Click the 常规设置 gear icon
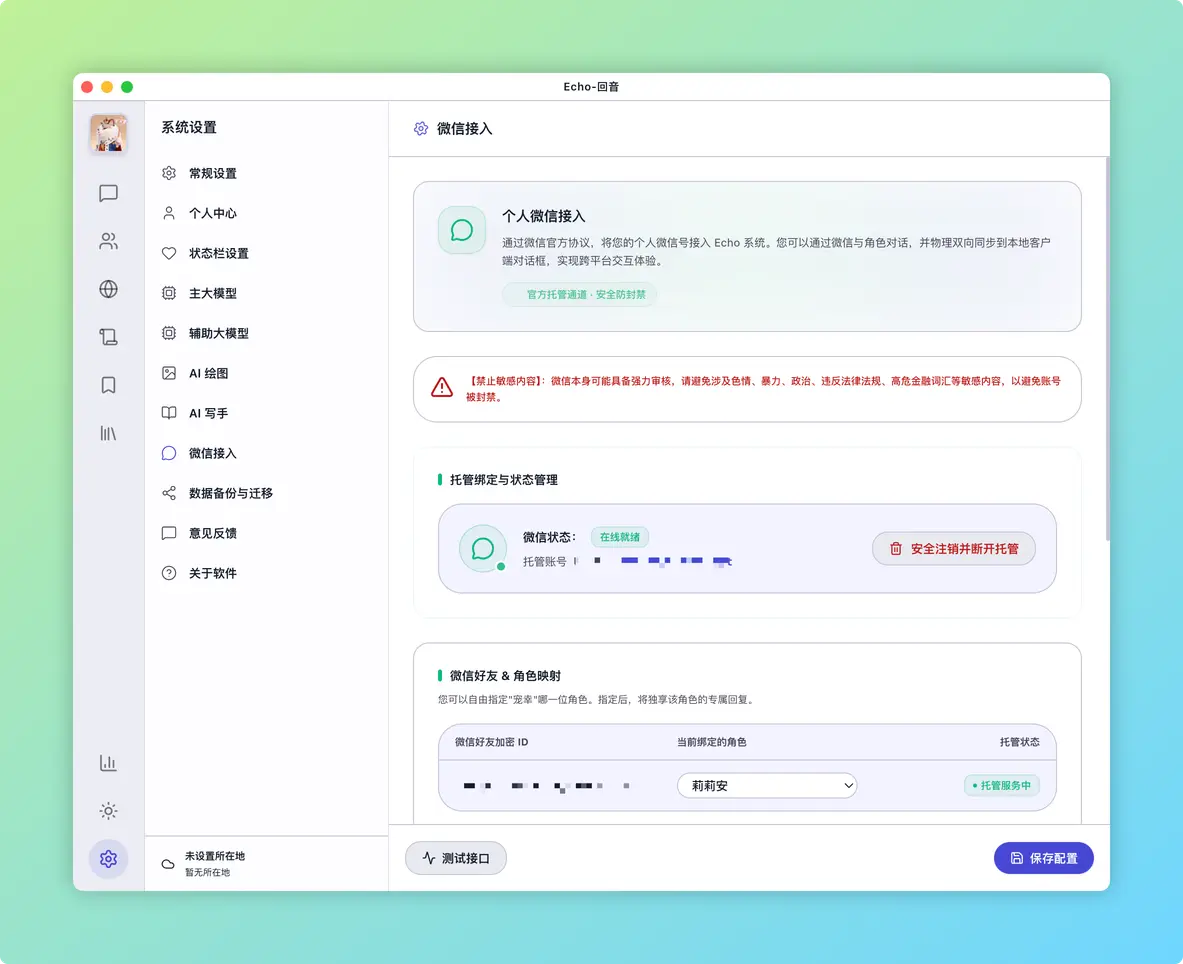 (x=169, y=173)
